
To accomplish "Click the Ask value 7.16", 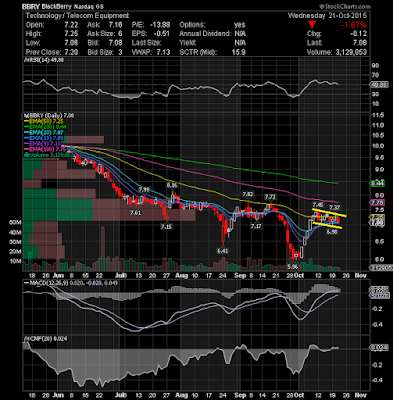I will click(116, 25).
